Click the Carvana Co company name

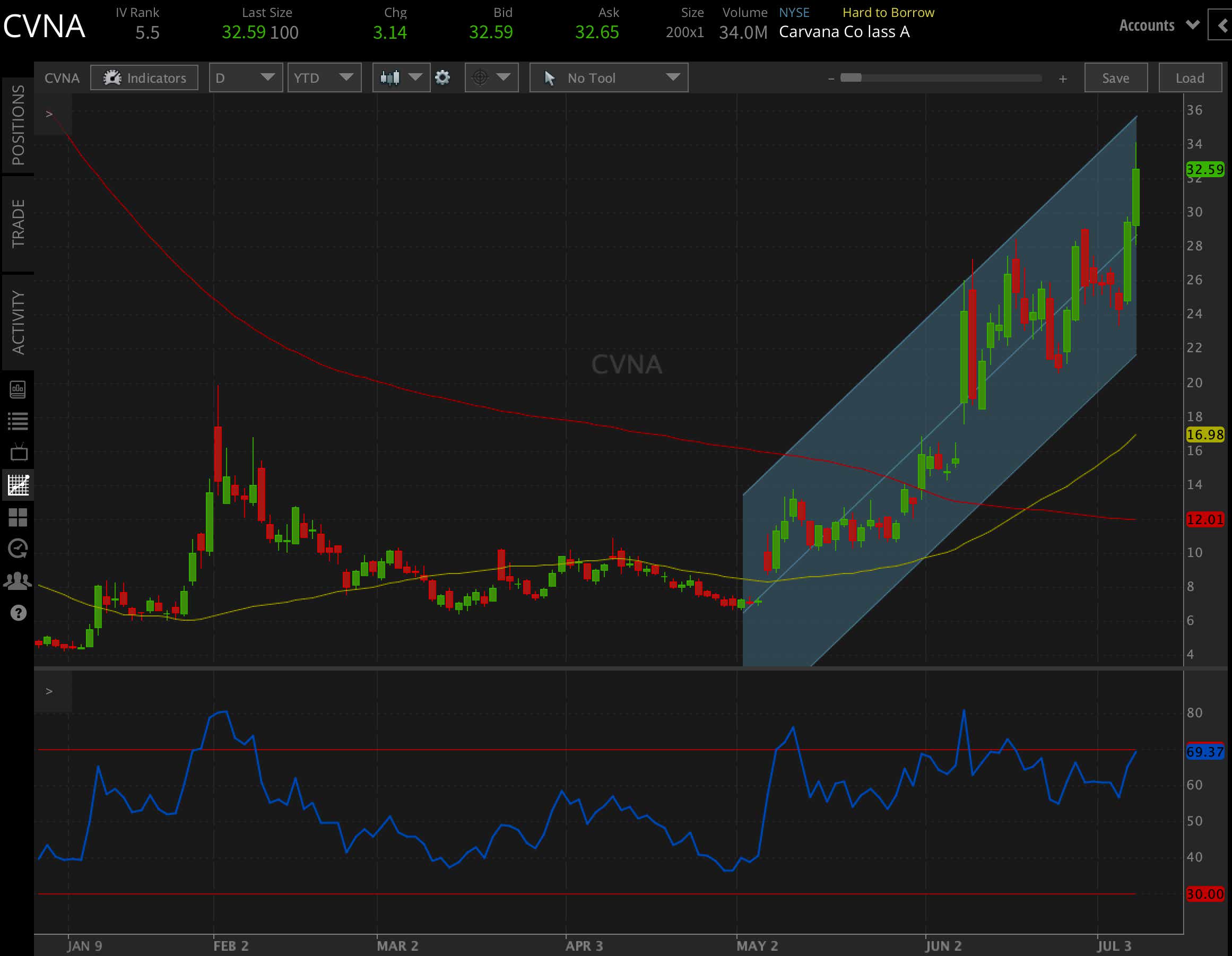tap(845, 32)
